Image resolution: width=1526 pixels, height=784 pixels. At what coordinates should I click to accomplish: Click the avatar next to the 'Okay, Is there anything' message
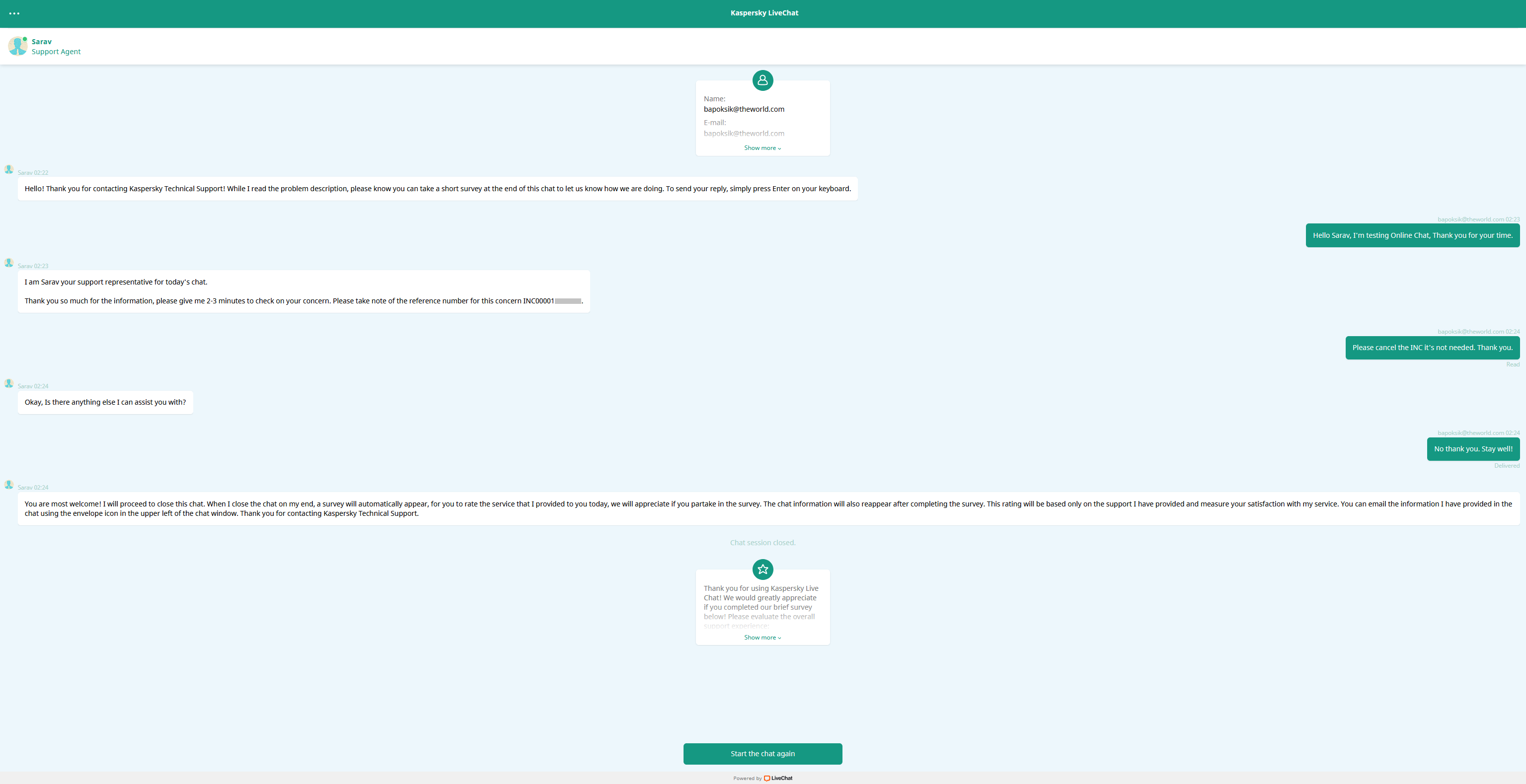pyautogui.click(x=9, y=383)
